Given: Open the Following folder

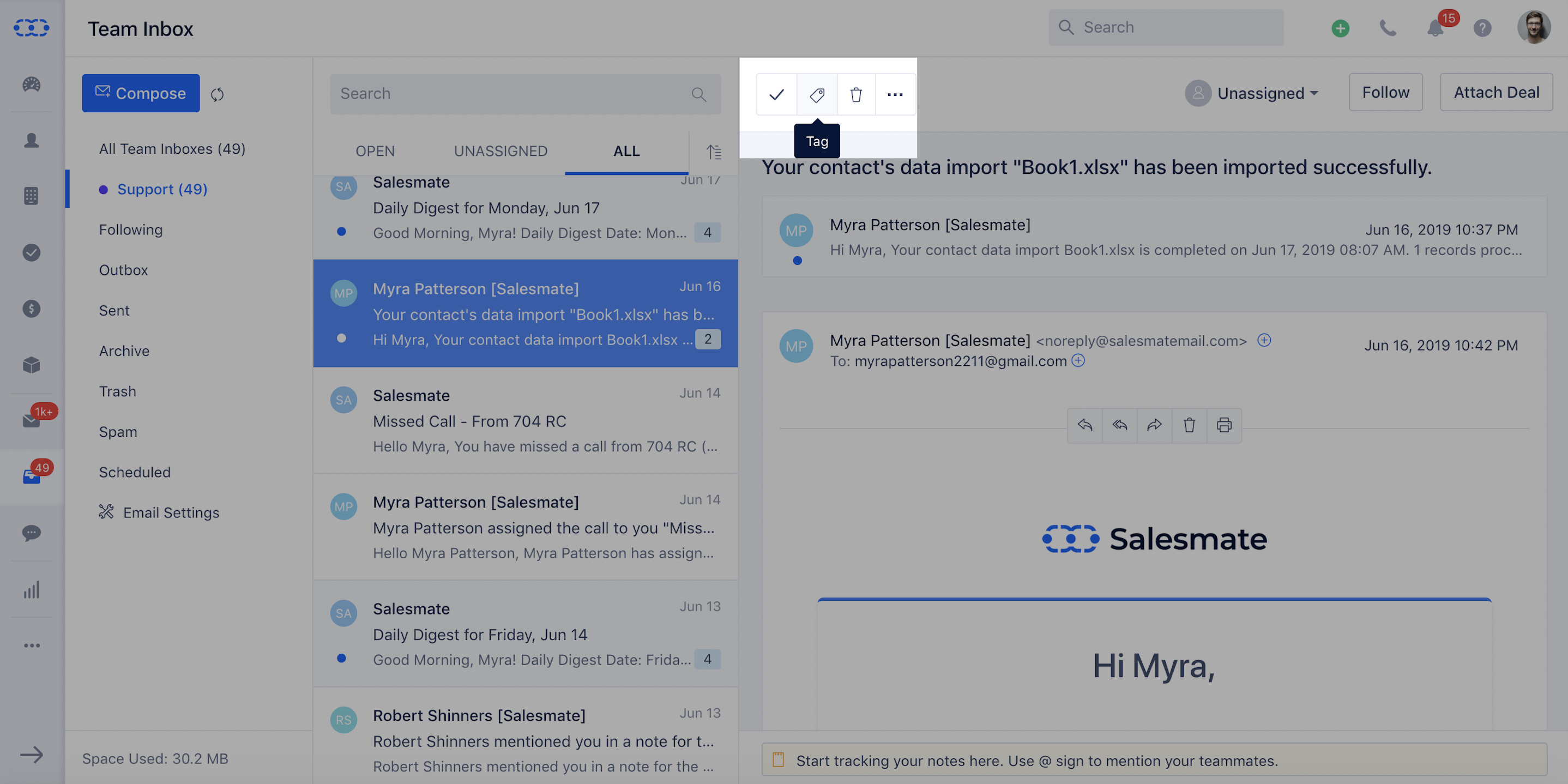Looking at the screenshot, I should click(x=131, y=230).
